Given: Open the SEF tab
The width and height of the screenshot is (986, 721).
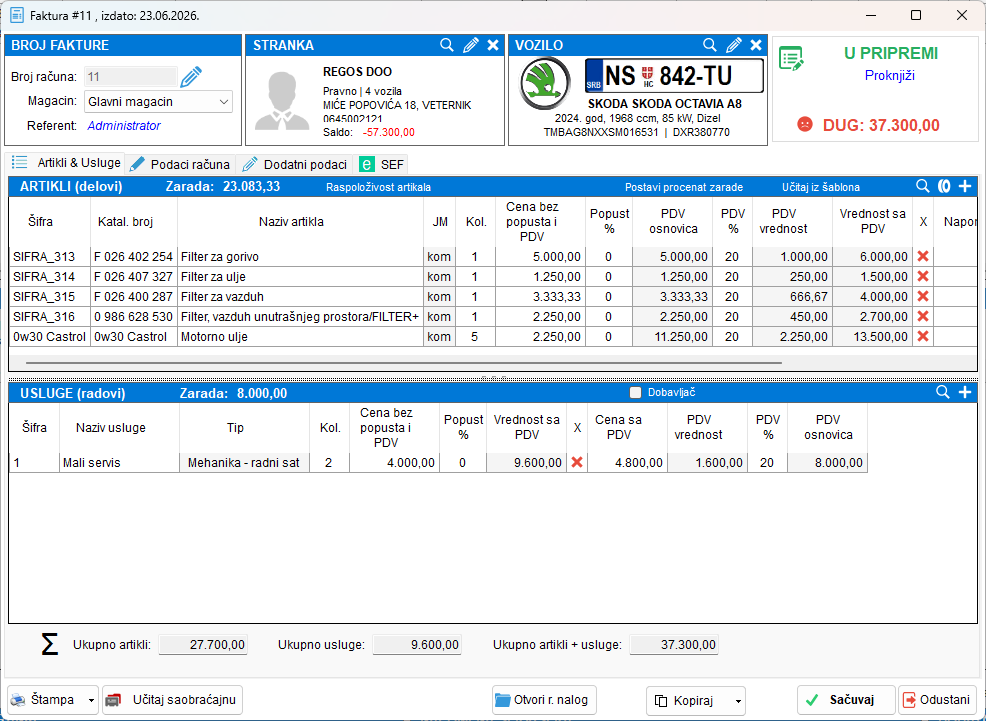Looking at the screenshot, I should click(381, 165).
